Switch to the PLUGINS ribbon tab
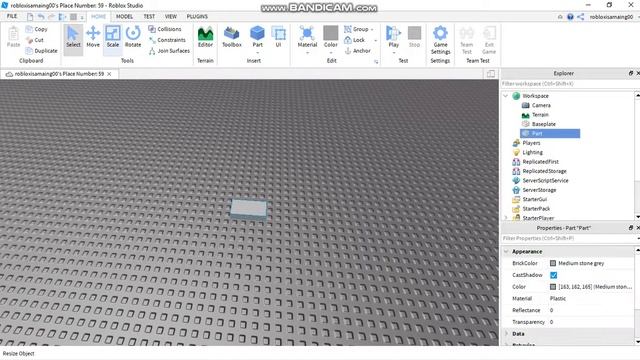Image resolution: width=640 pixels, height=360 pixels. [197, 16]
